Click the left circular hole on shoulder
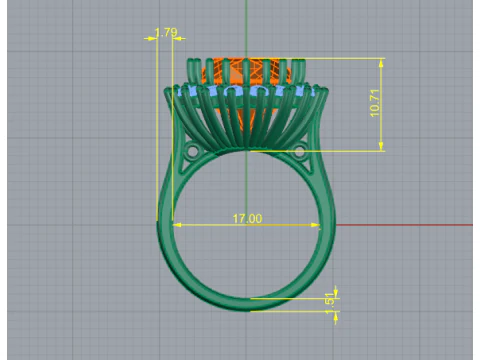The width and height of the screenshot is (480, 360). click(x=192, y=152)
